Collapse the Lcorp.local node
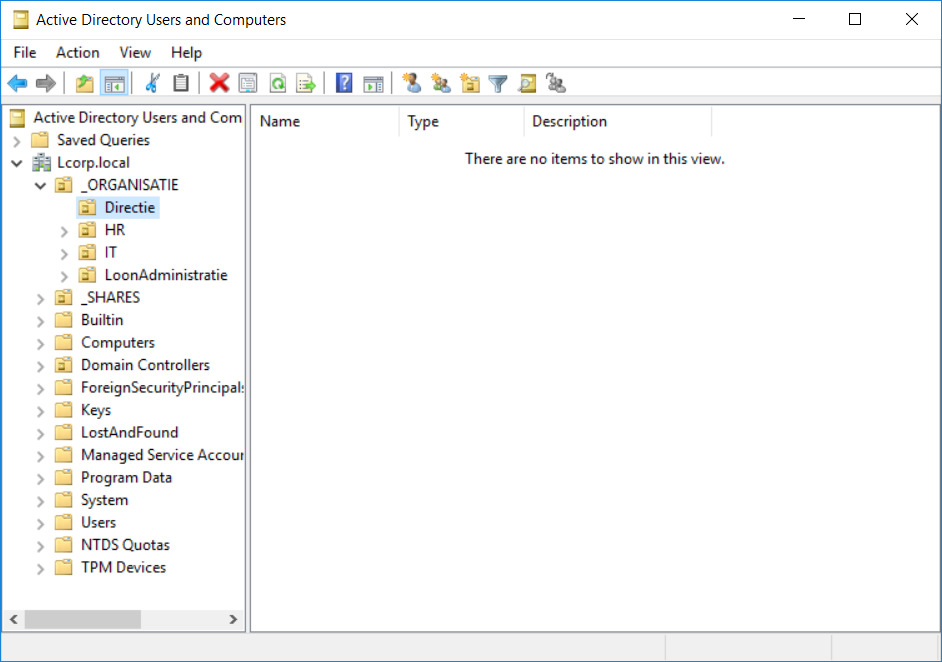Image resolution: width=942 pixels, height=662 pixels. point(17,163)
